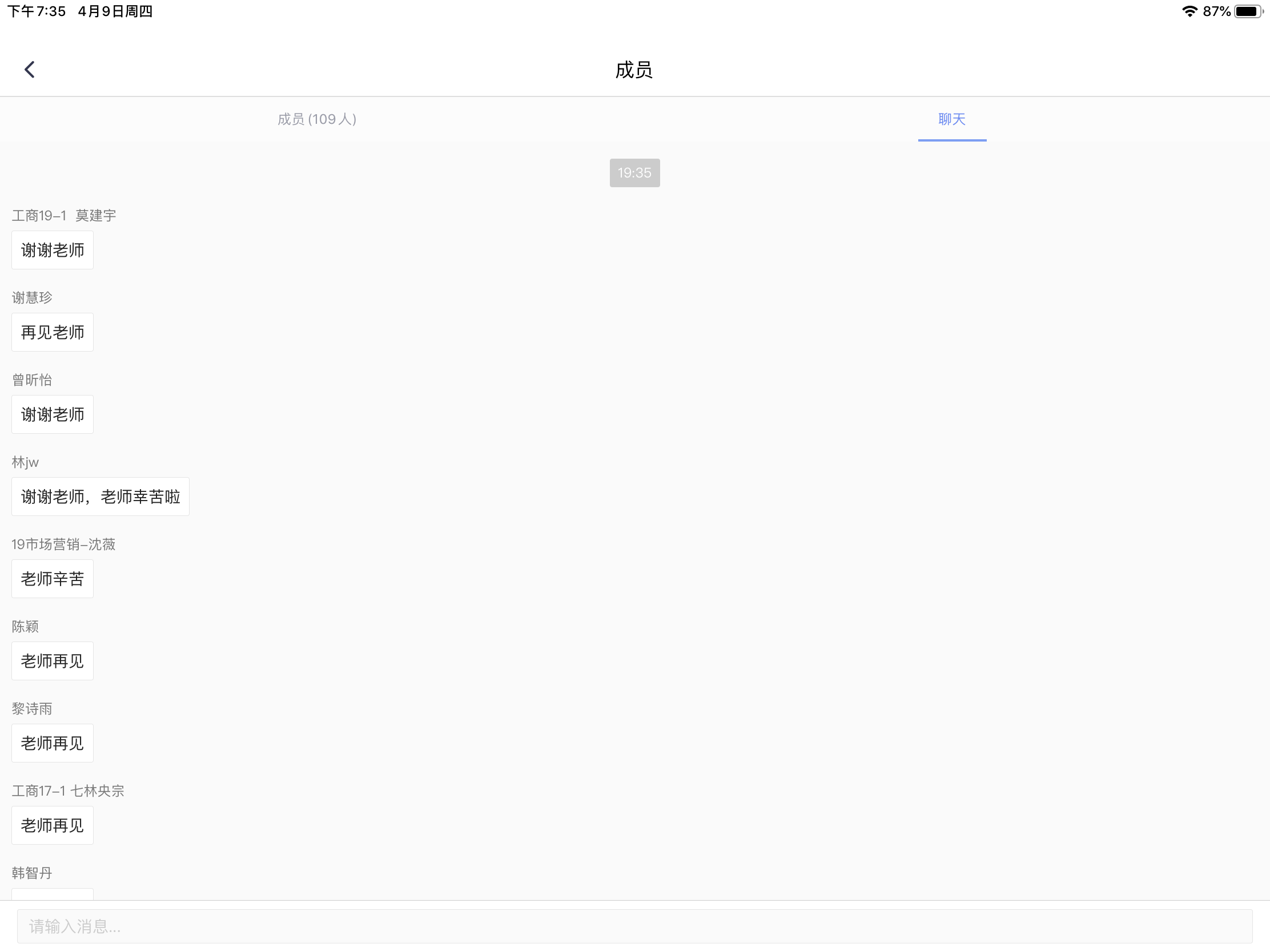Tap the back arrow icon

[x=30, y=70]
